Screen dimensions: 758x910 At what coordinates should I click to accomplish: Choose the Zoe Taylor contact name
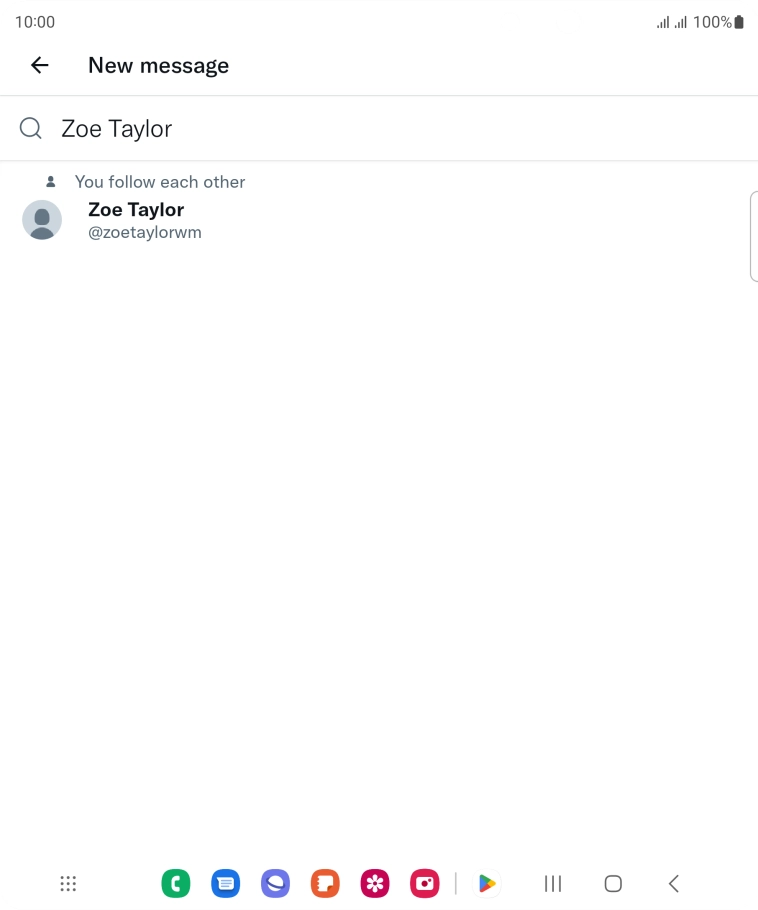tap(136, 210)
